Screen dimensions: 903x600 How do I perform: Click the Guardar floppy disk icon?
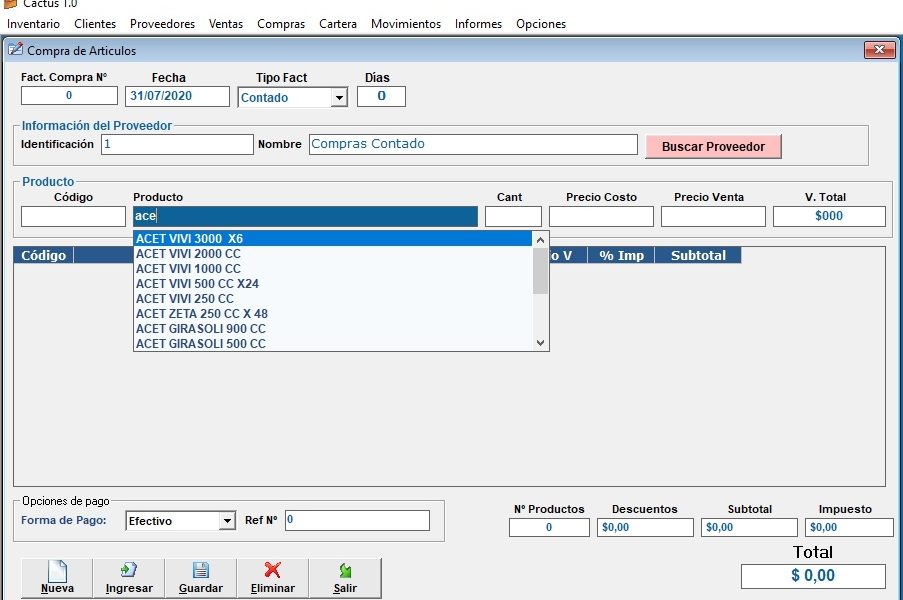(x=200, y=571)
